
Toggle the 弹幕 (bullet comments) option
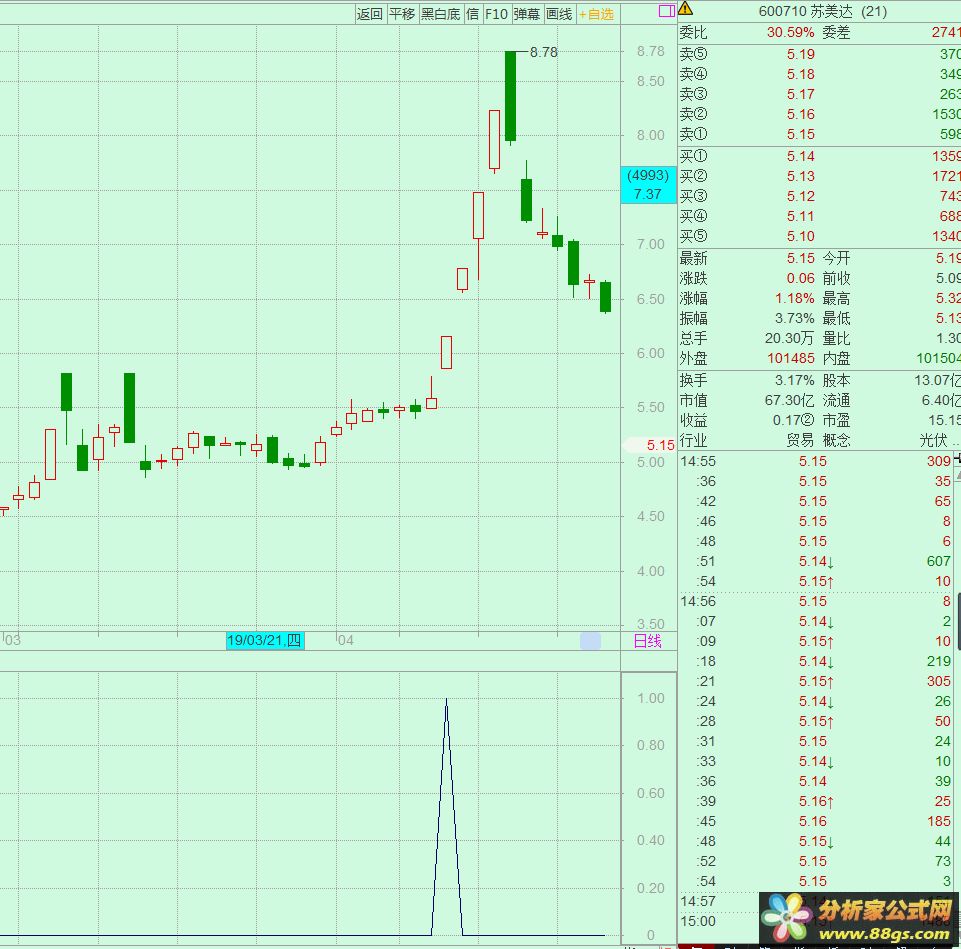point(527,14)
